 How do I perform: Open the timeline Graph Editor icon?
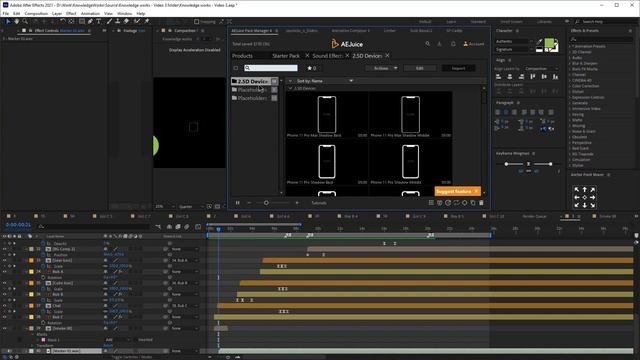[x=198, y=227]
